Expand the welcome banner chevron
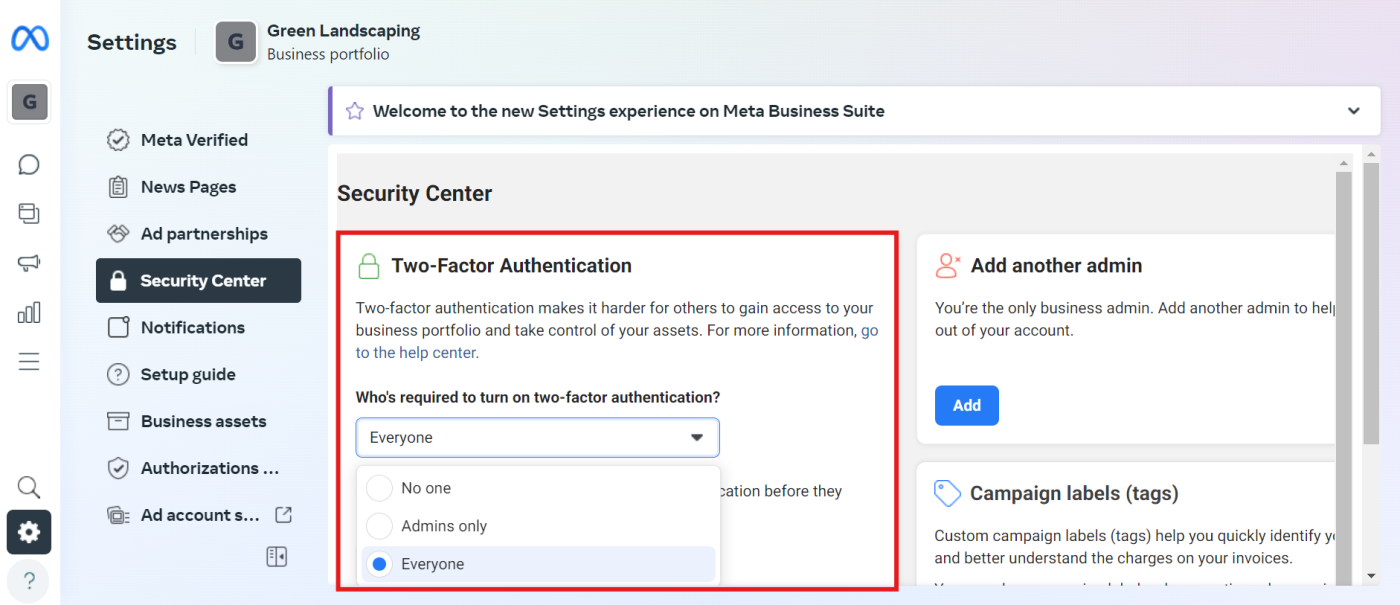 (1354, 111)
